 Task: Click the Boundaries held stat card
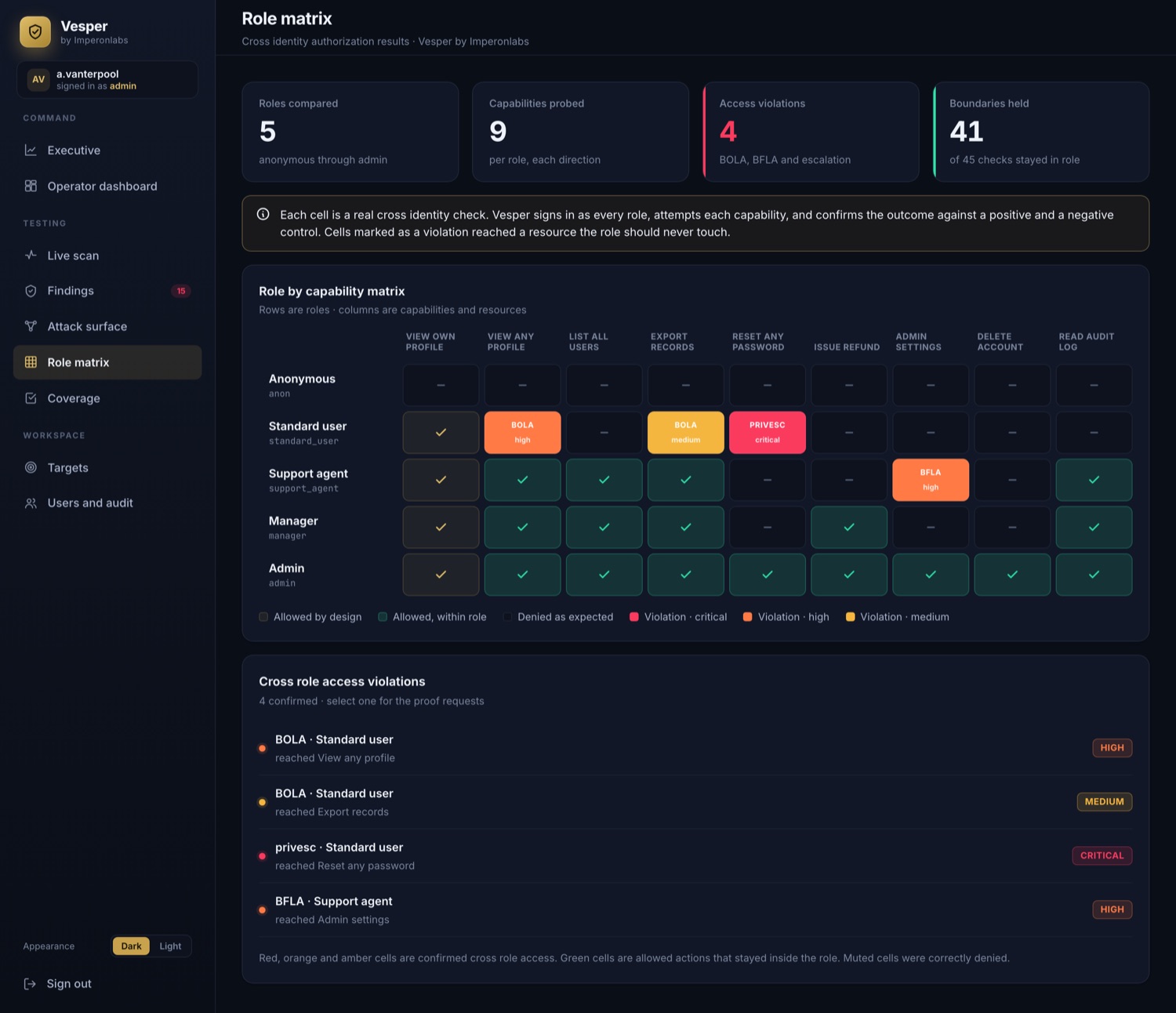(x=1041, y=132)
